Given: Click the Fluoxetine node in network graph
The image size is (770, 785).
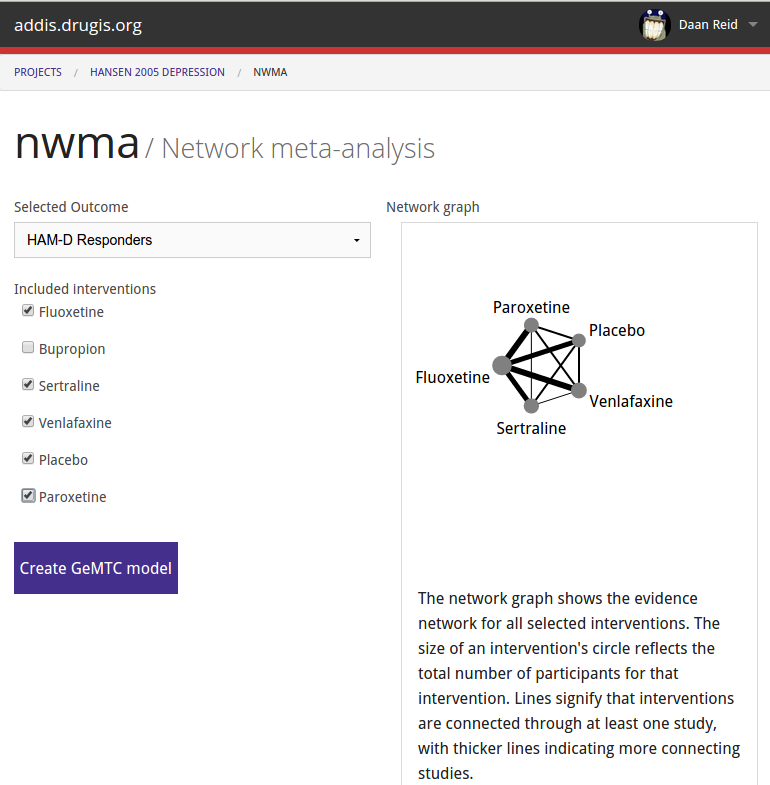Looking at the screenshot, I should coord(502,365).
